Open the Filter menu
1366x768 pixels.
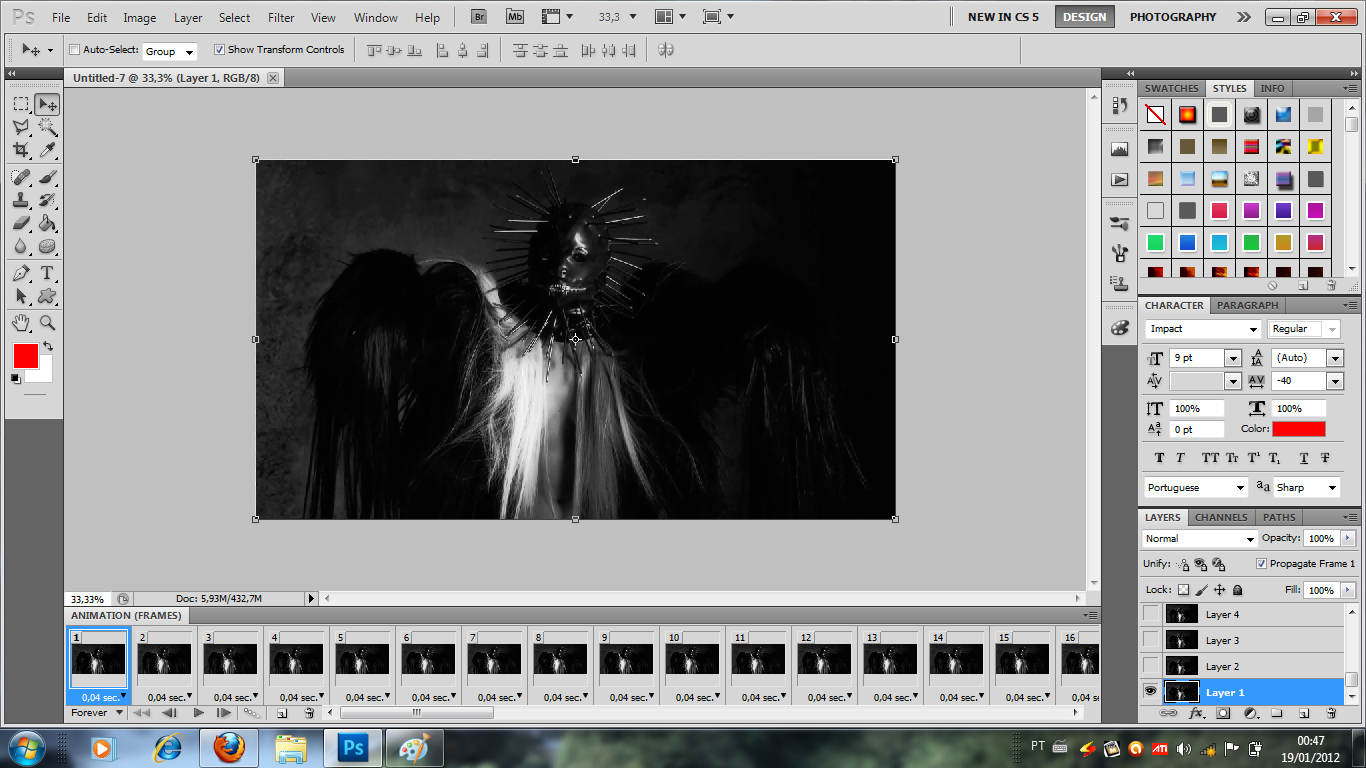[x=281, y=18]
